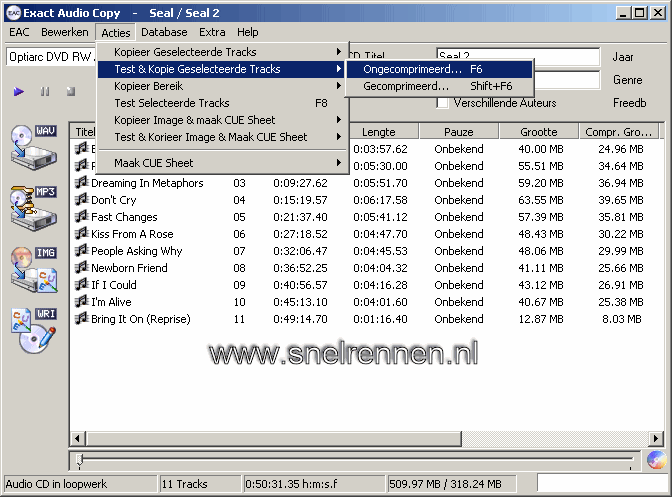Click the Grootte column header
Screen dimensions: 672x497
tap(539, 132)
